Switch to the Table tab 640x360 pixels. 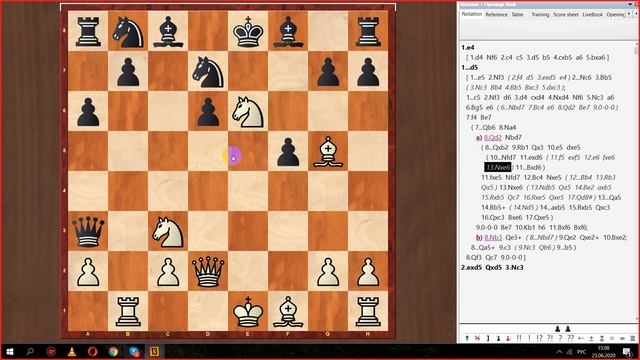[517, 14]
